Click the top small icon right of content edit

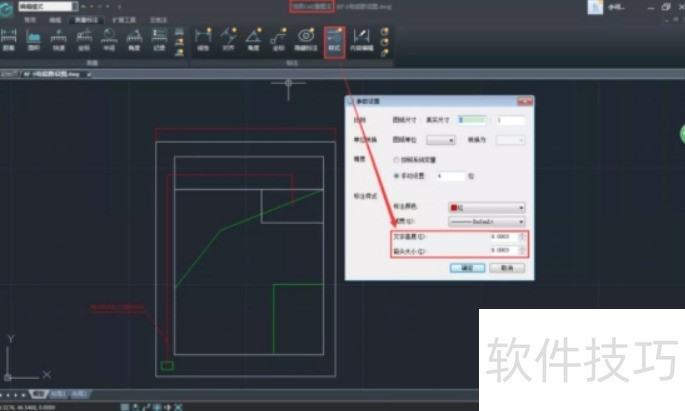click(x=384, y=32)
